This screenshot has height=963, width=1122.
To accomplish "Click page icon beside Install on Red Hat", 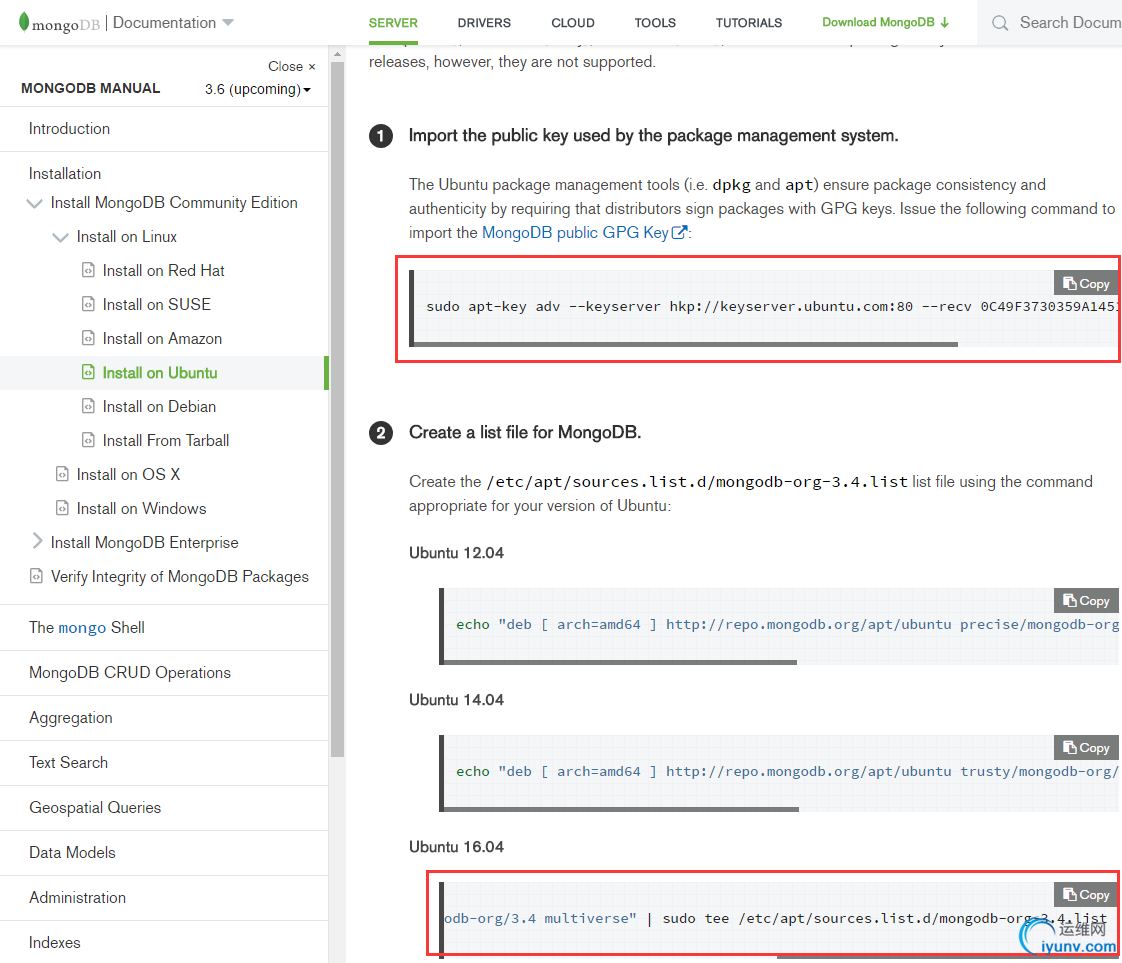I will coord(88,270).
